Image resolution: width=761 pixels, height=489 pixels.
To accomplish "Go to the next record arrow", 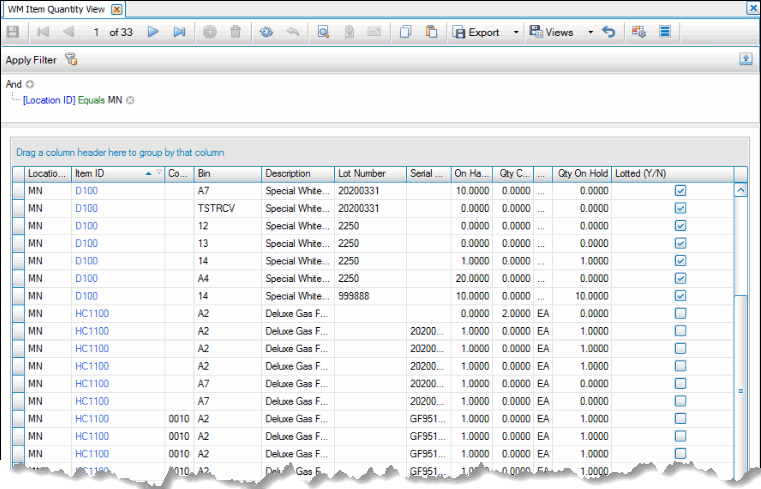I will coord(153,32).
